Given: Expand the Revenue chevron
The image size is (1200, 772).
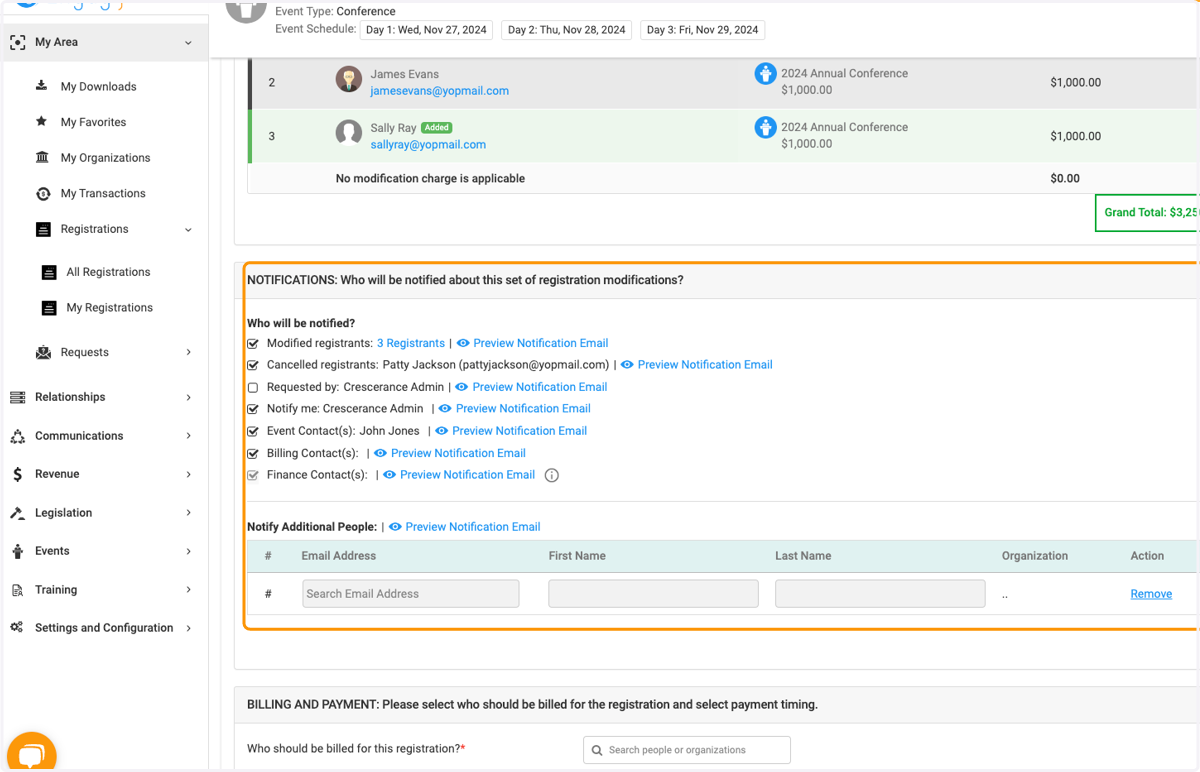Looking at the screenshot, I should [189, 474].
